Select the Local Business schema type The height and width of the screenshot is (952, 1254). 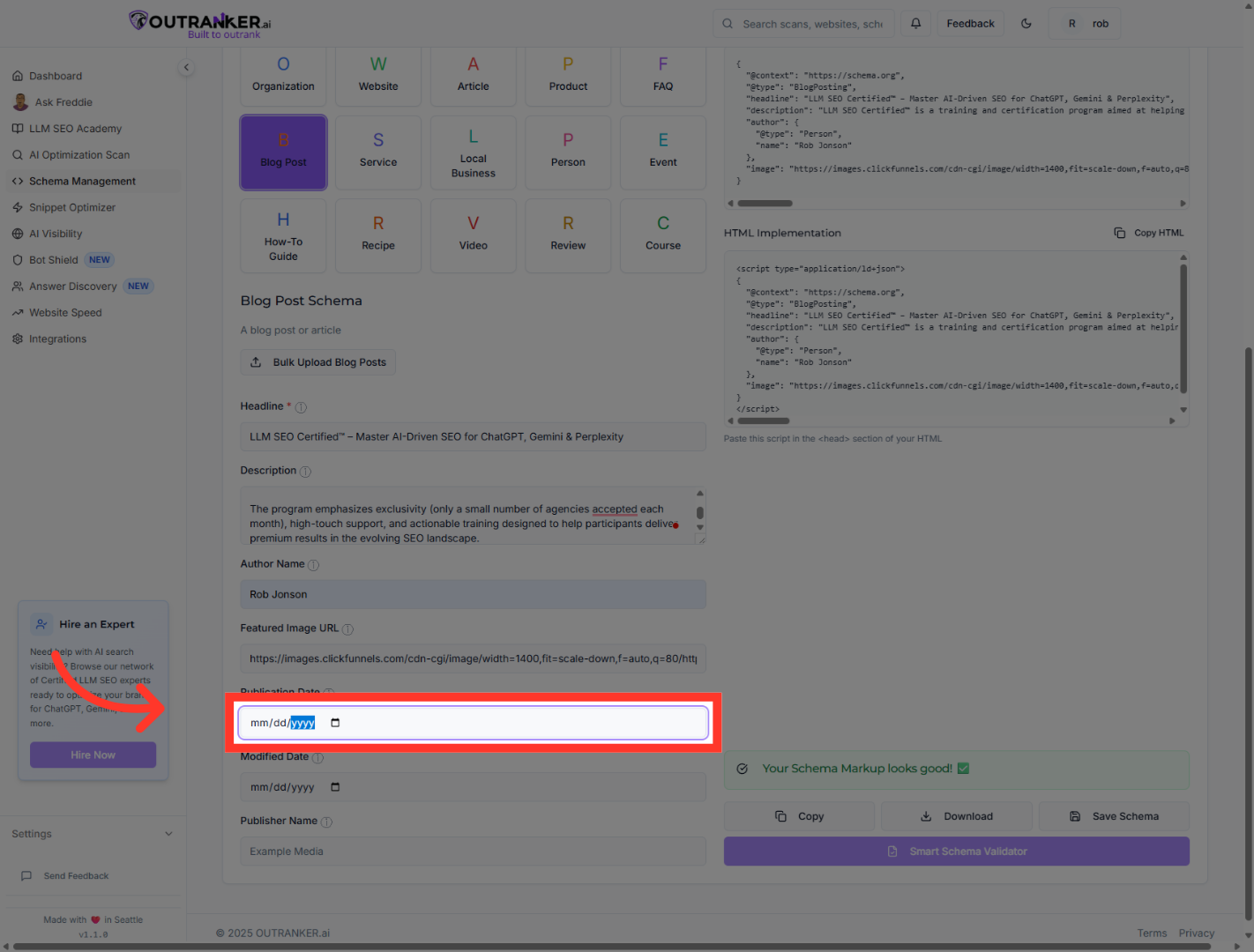click(474, 152)
